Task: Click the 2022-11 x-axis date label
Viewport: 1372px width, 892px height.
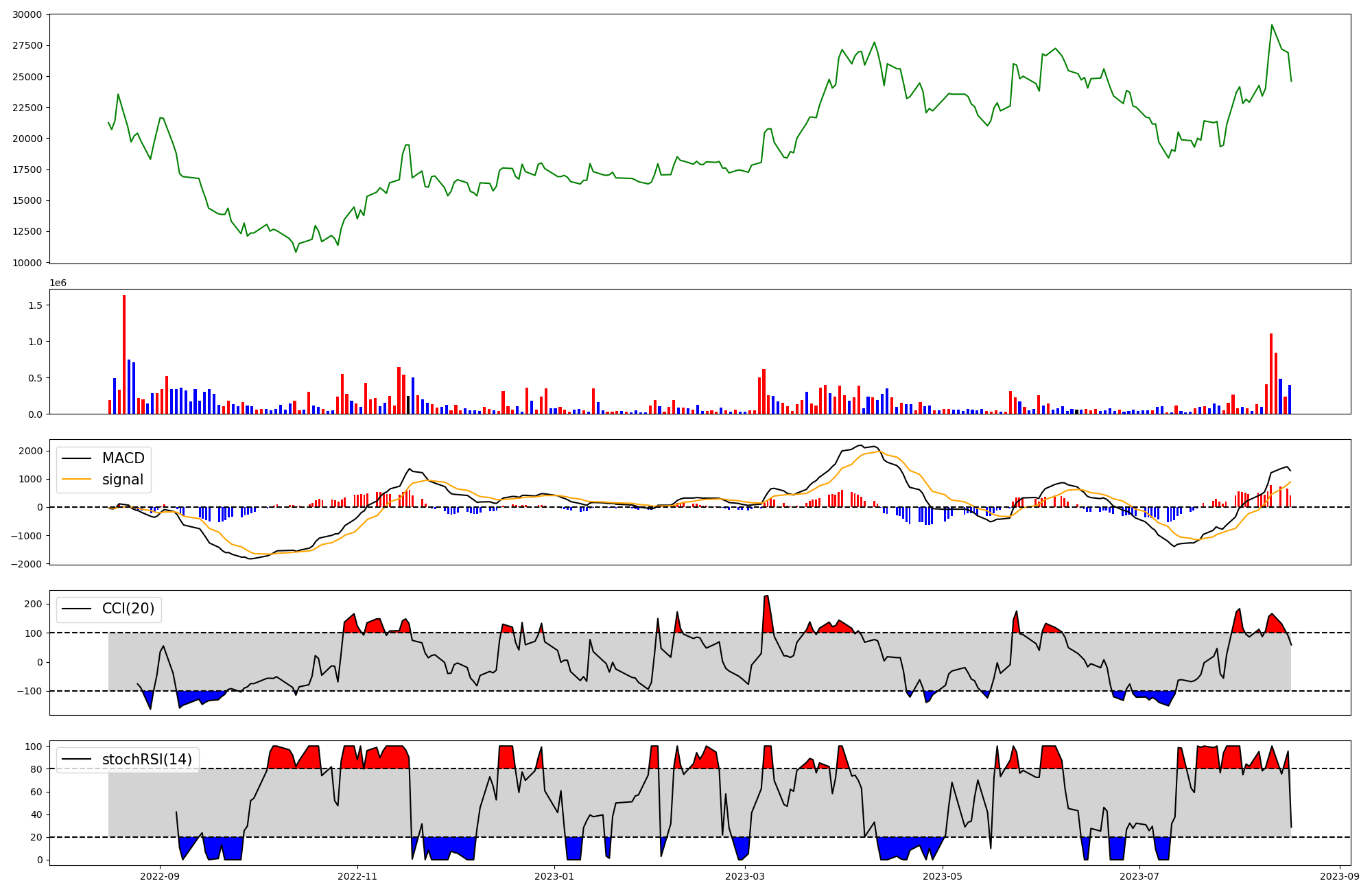Action: click(357, 876)
